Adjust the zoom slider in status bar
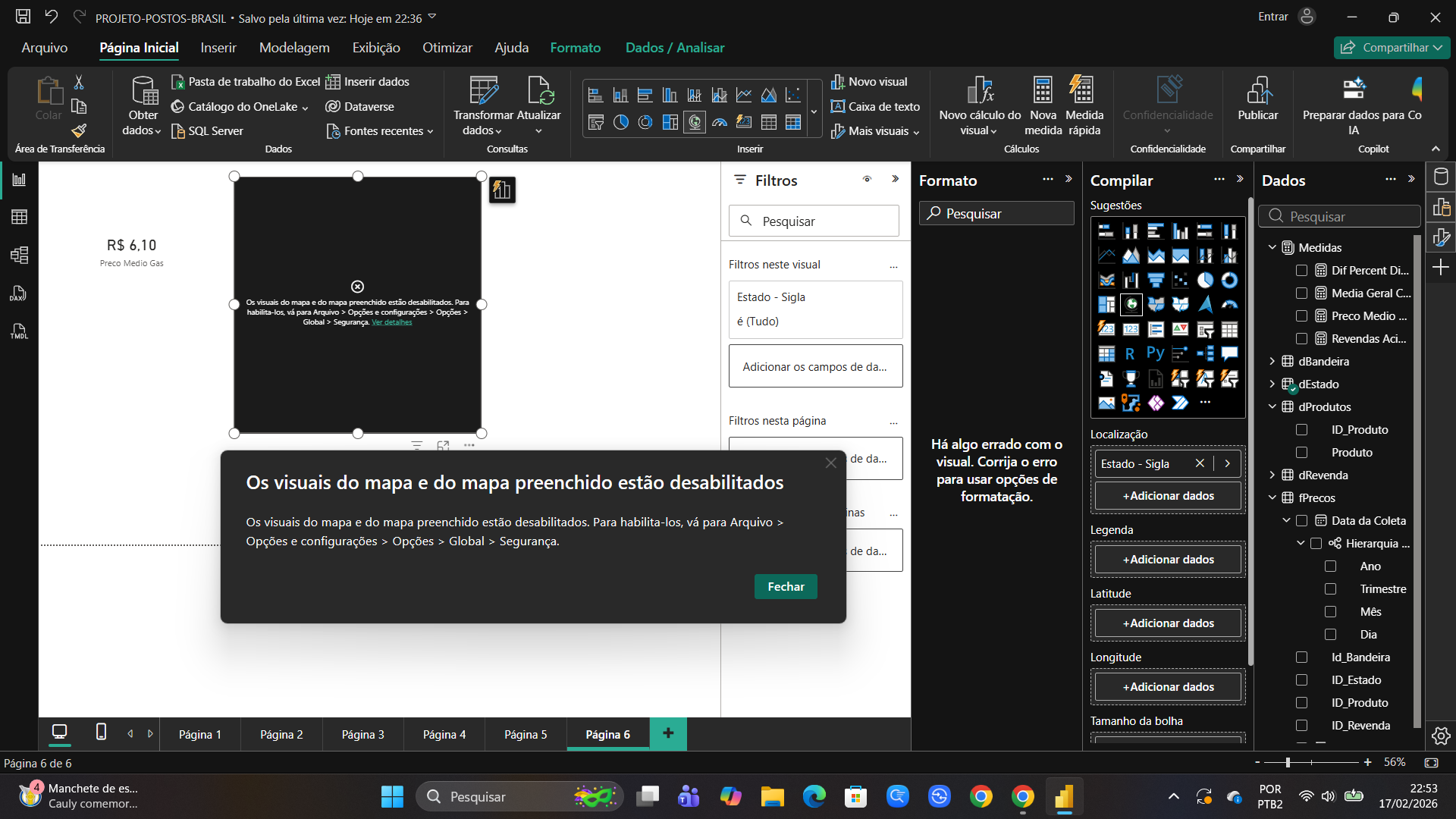 1288,762
